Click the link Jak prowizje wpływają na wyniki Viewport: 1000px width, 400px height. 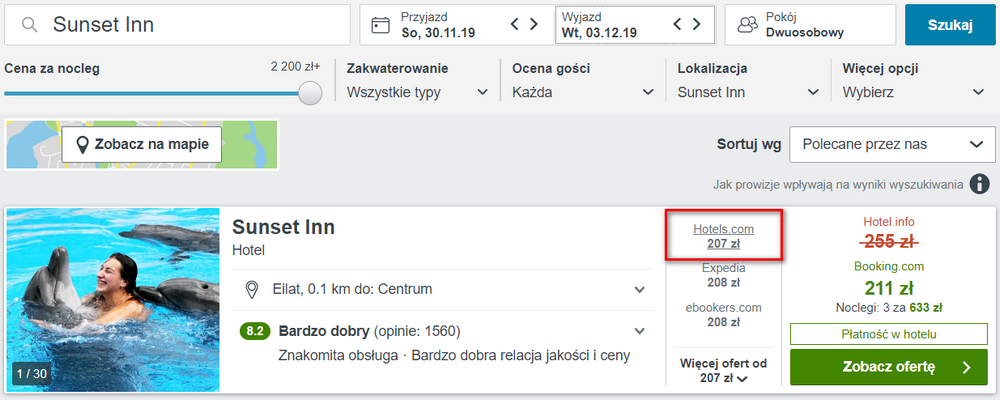tap(838, 186)
